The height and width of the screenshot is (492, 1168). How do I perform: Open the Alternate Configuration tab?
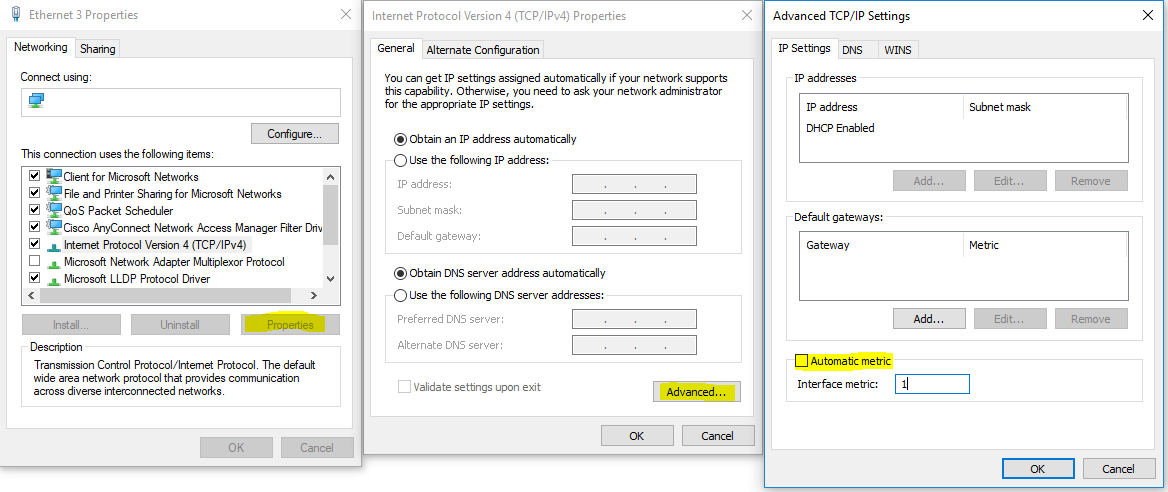coord(483,50)
